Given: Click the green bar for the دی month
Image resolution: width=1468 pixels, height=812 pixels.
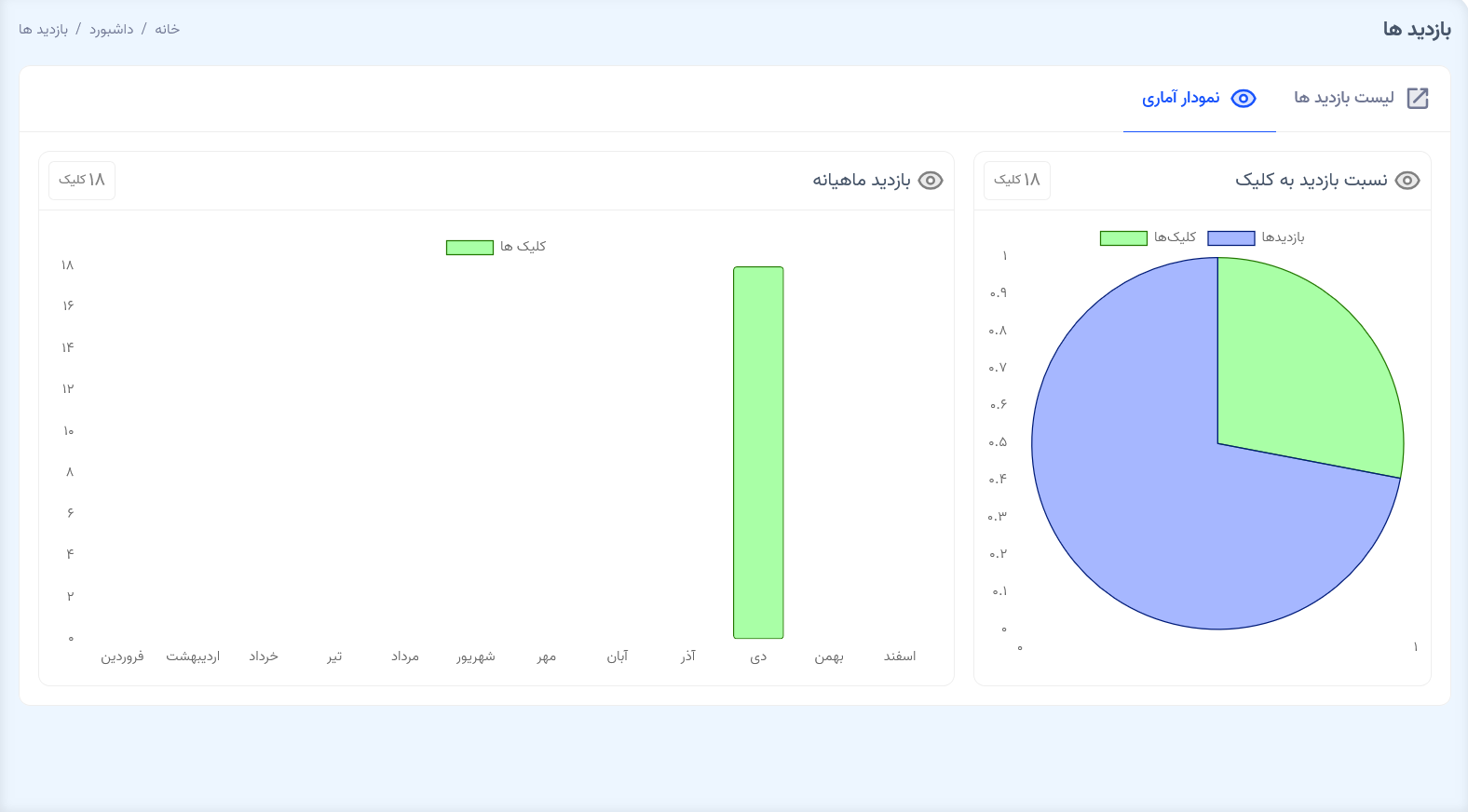Looking at the screenshot, I should (758, 452).
